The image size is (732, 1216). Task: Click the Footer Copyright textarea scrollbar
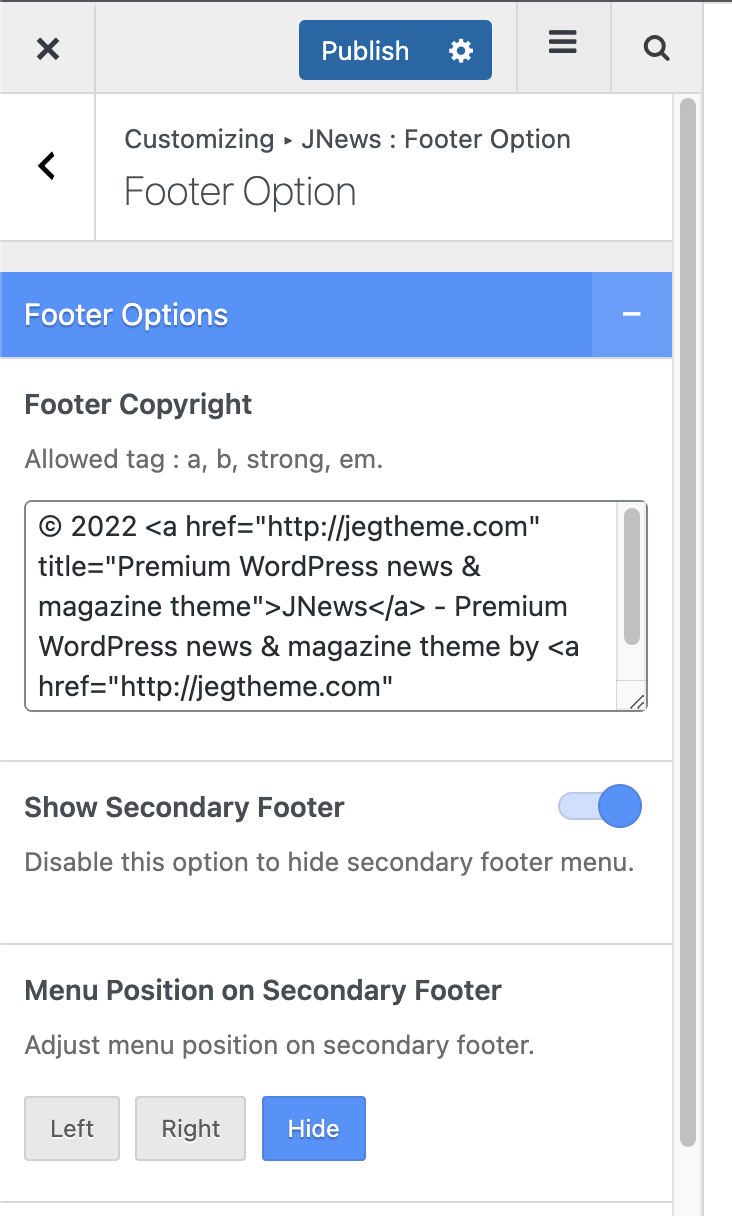[632, 576]
